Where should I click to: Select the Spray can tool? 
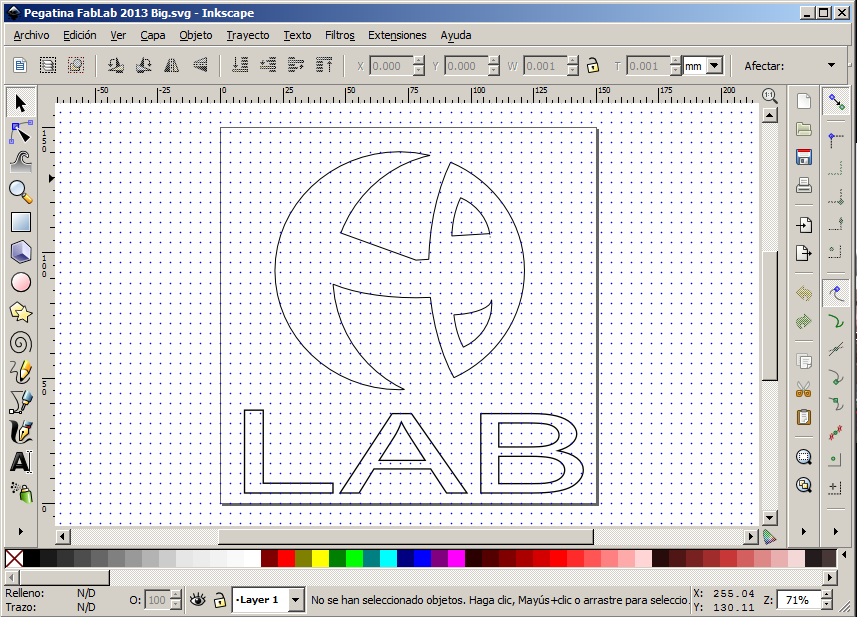[21, 492]
